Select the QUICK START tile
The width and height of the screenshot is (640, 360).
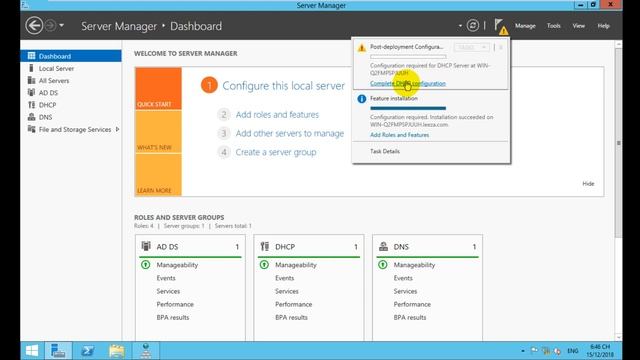point(158,89)
